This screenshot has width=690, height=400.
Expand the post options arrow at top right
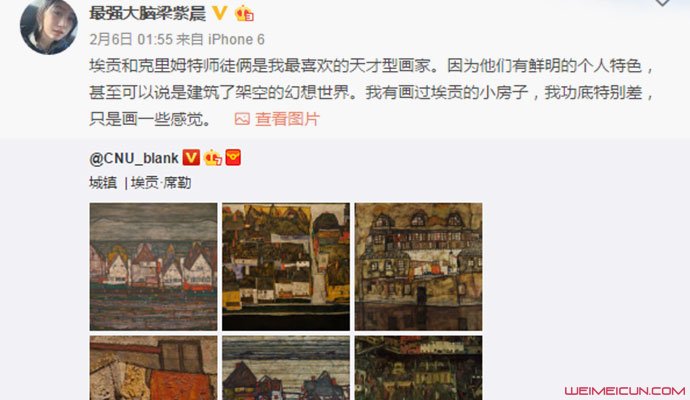[x=662, y=3]
